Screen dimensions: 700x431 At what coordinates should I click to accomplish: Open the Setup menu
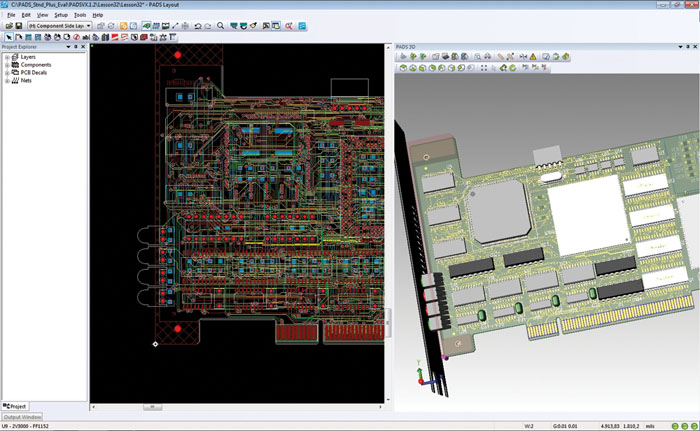click(61, 15)
